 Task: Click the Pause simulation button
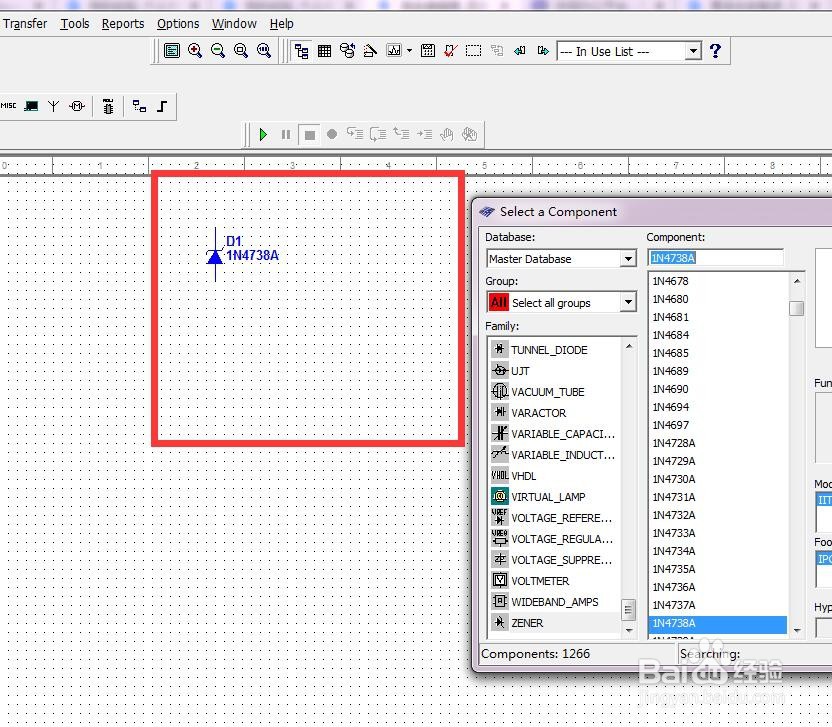[x=286, y=134]
